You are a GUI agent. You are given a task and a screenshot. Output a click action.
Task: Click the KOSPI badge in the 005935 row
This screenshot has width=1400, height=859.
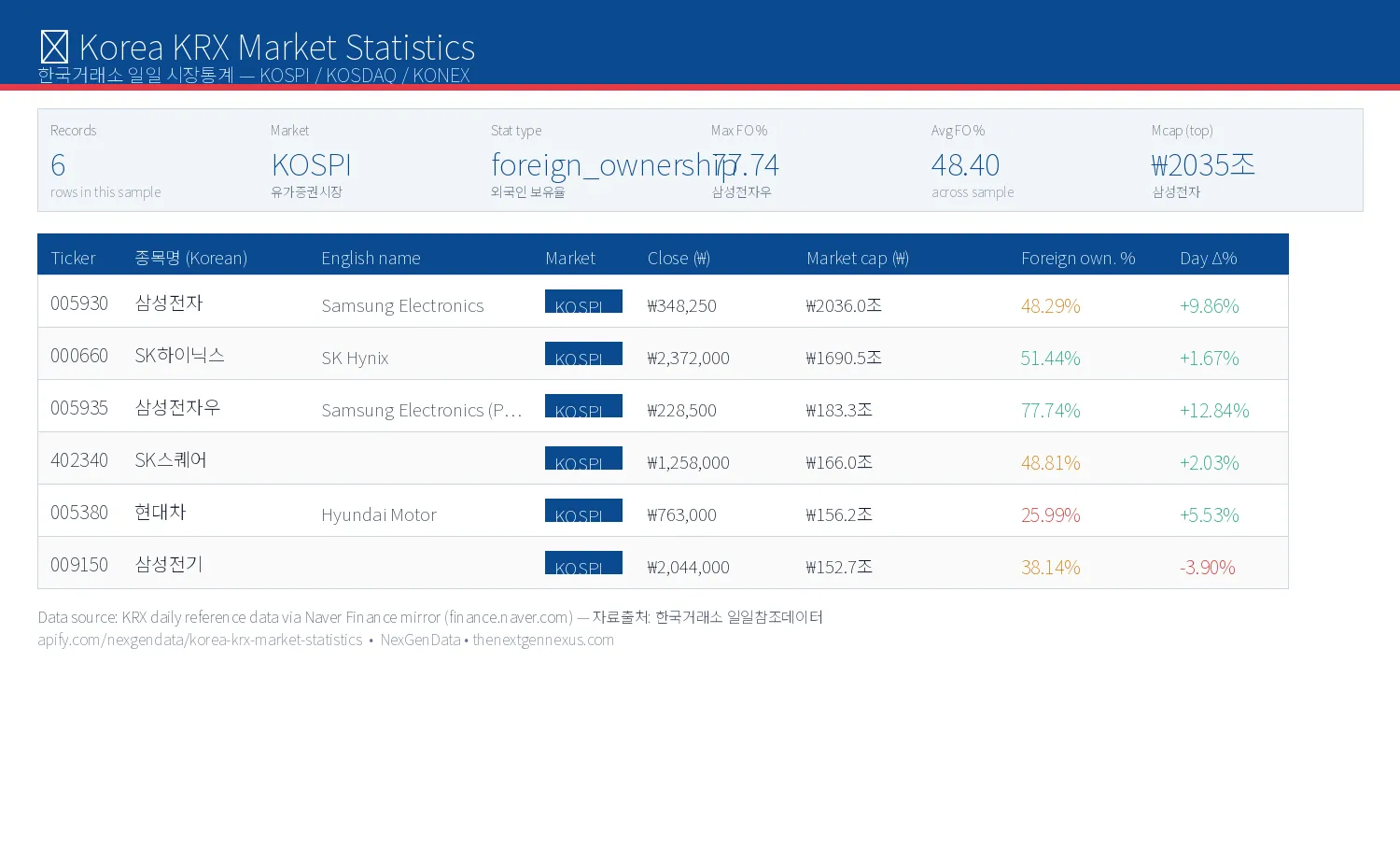pyautogui.click(x=583, y=406)
